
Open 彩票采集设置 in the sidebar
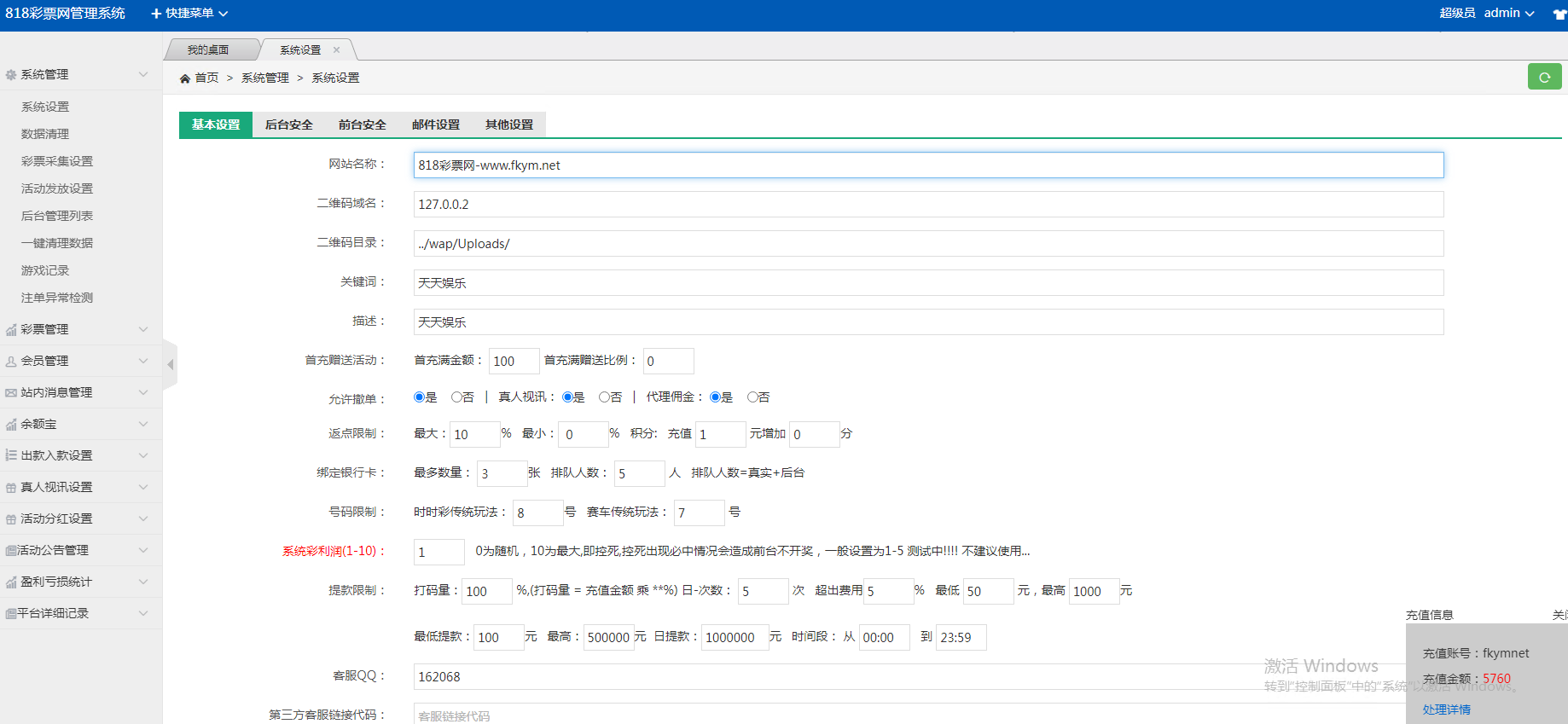(x=57, y=161)
